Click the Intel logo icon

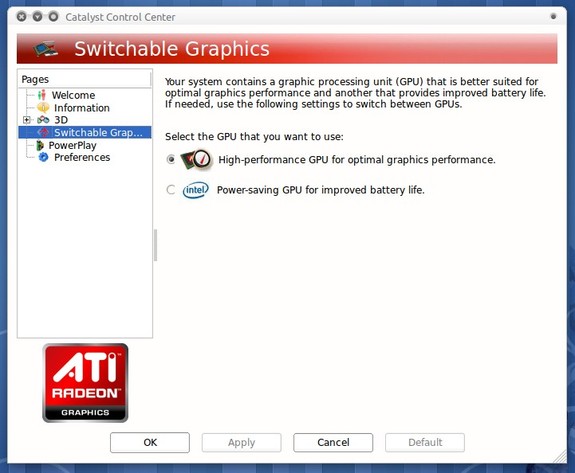point(195,190)
